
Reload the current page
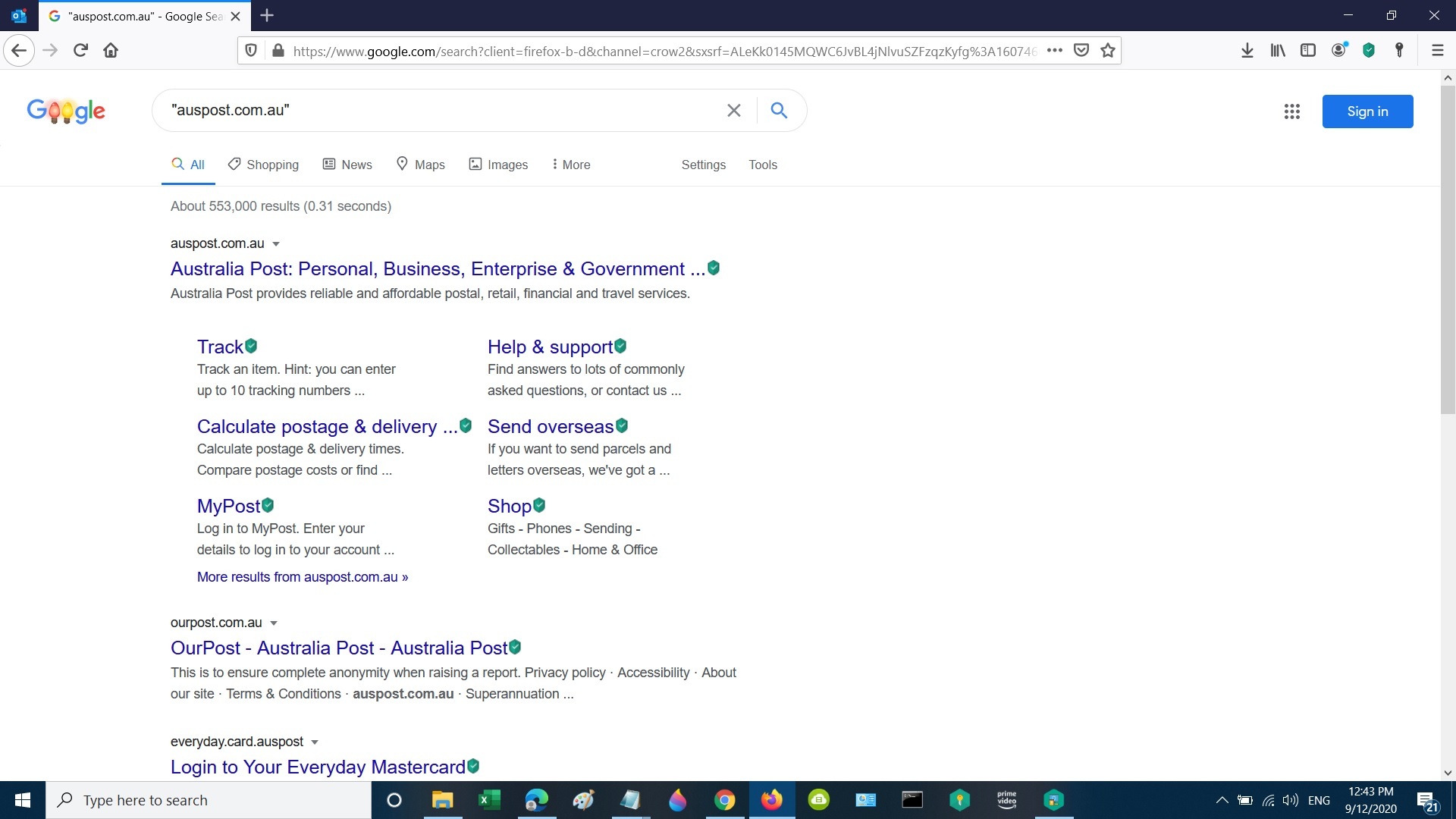pyautogui.click(x=80, y=51)
